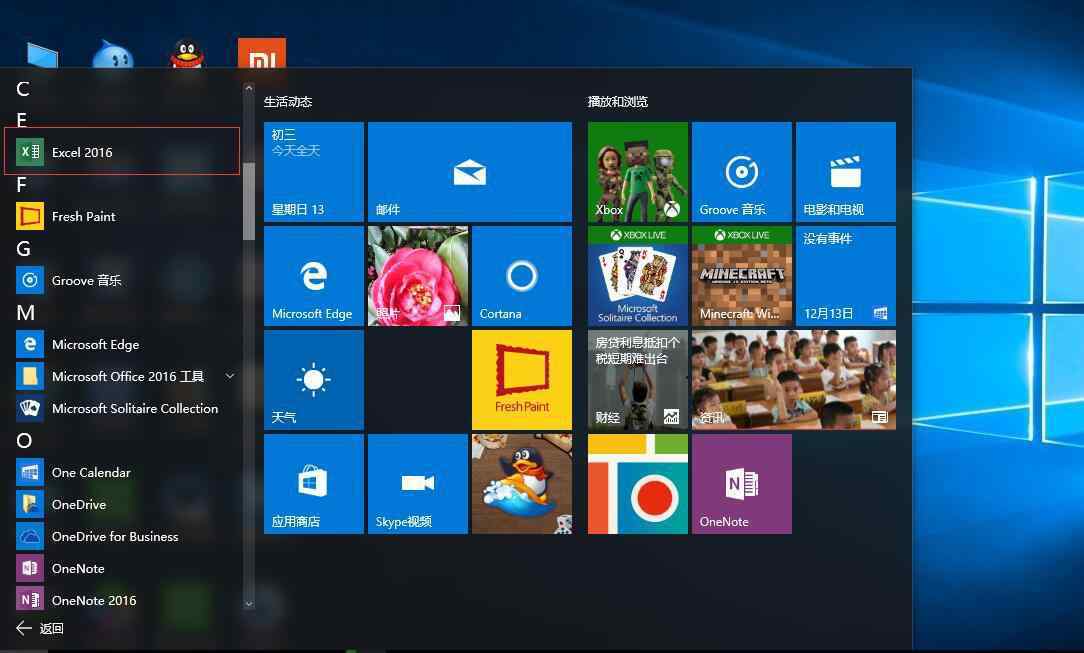Open the 没有事件 12月13日 calendar tile

click(846, 276)
